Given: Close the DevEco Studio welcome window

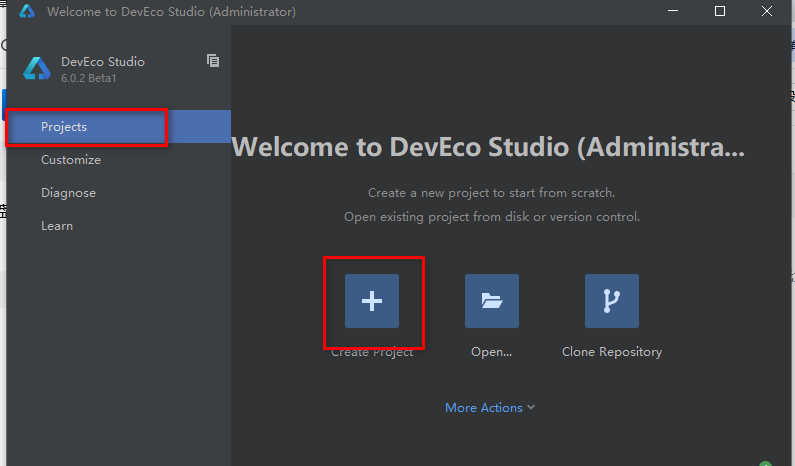Looking at the screenshot, I should pos(768,12).
